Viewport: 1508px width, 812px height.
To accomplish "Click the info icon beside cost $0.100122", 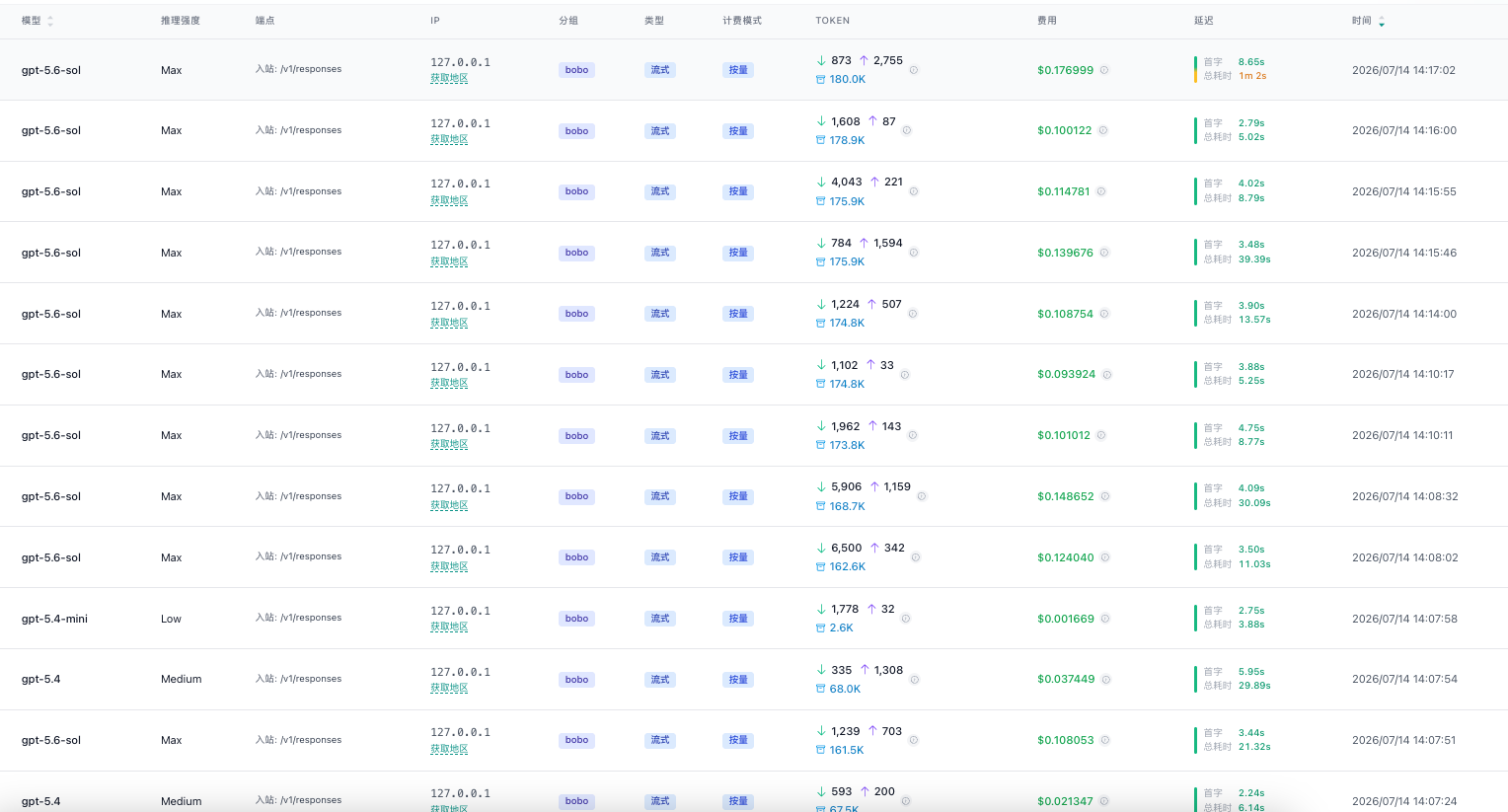I will point(1103,130).
